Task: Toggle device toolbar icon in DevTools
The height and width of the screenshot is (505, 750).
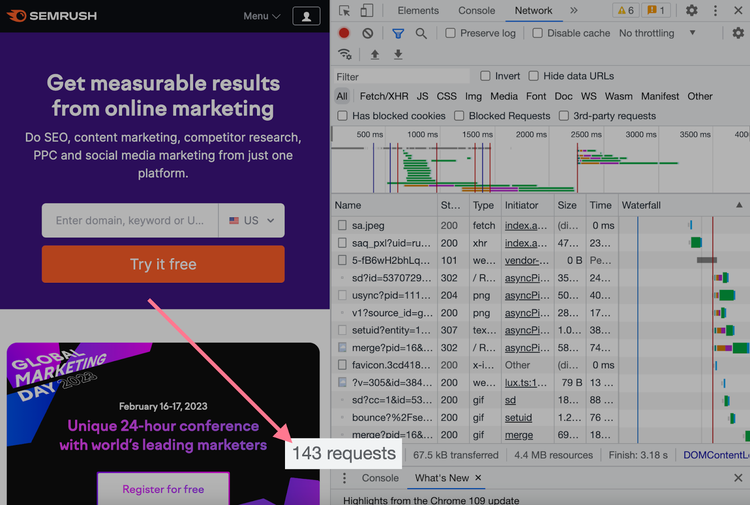Action: (367, 11)
